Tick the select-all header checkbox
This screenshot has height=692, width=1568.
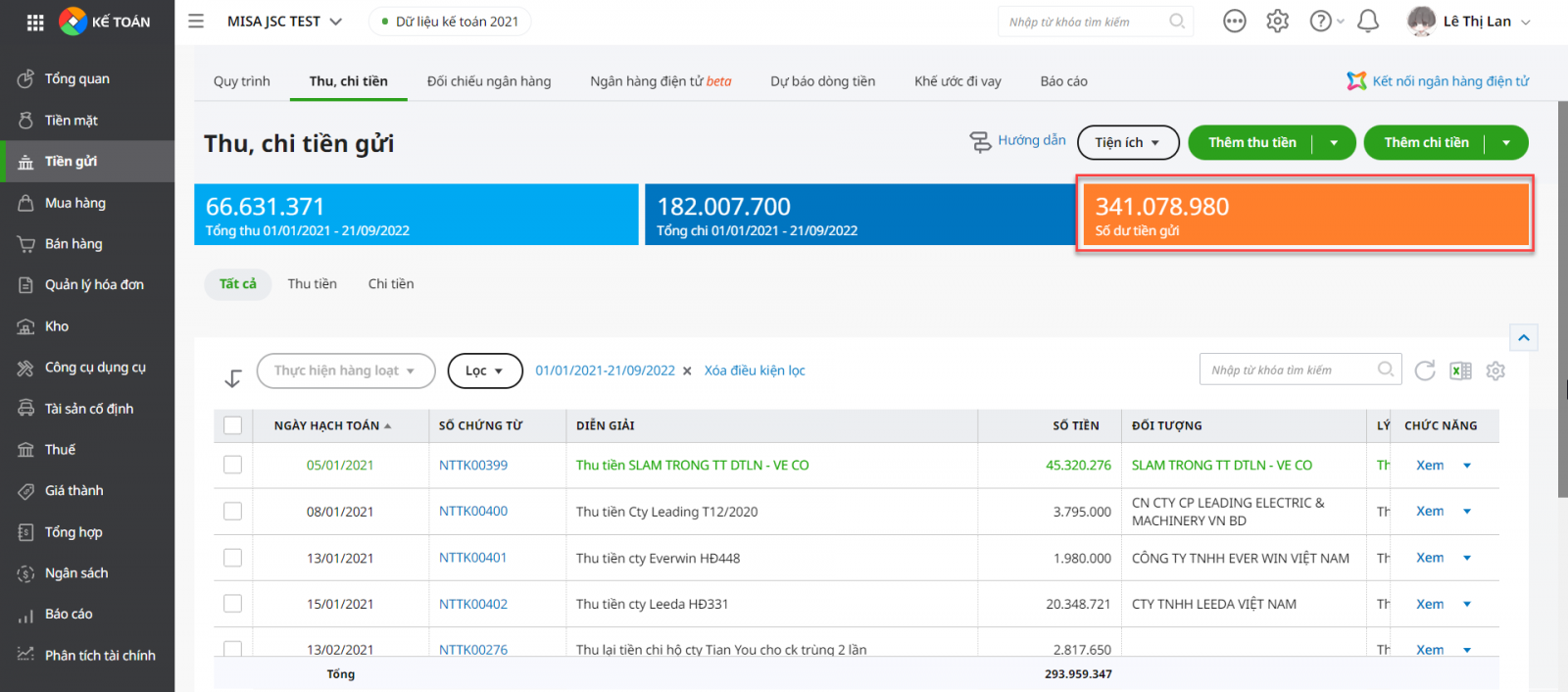point(232,425)
